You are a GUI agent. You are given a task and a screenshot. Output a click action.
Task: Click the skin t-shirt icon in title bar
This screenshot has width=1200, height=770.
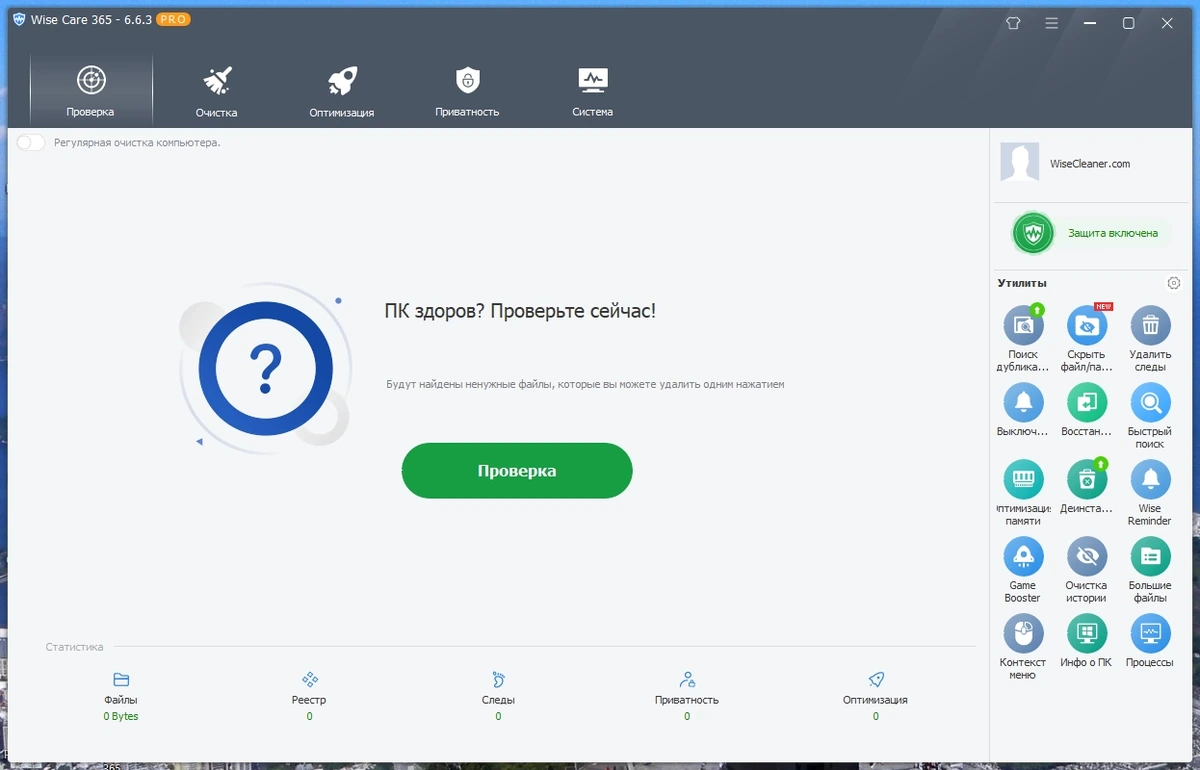[x=1012, y=22]
